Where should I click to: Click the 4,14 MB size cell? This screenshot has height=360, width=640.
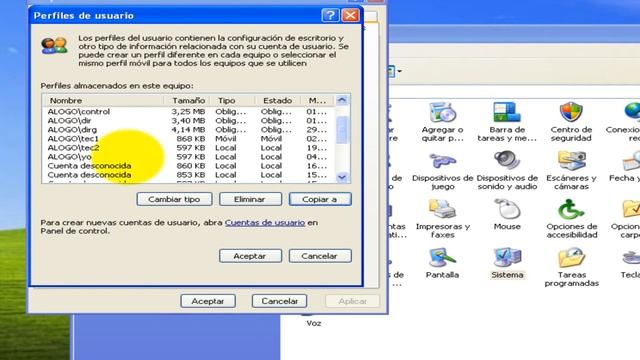(188, 129)
